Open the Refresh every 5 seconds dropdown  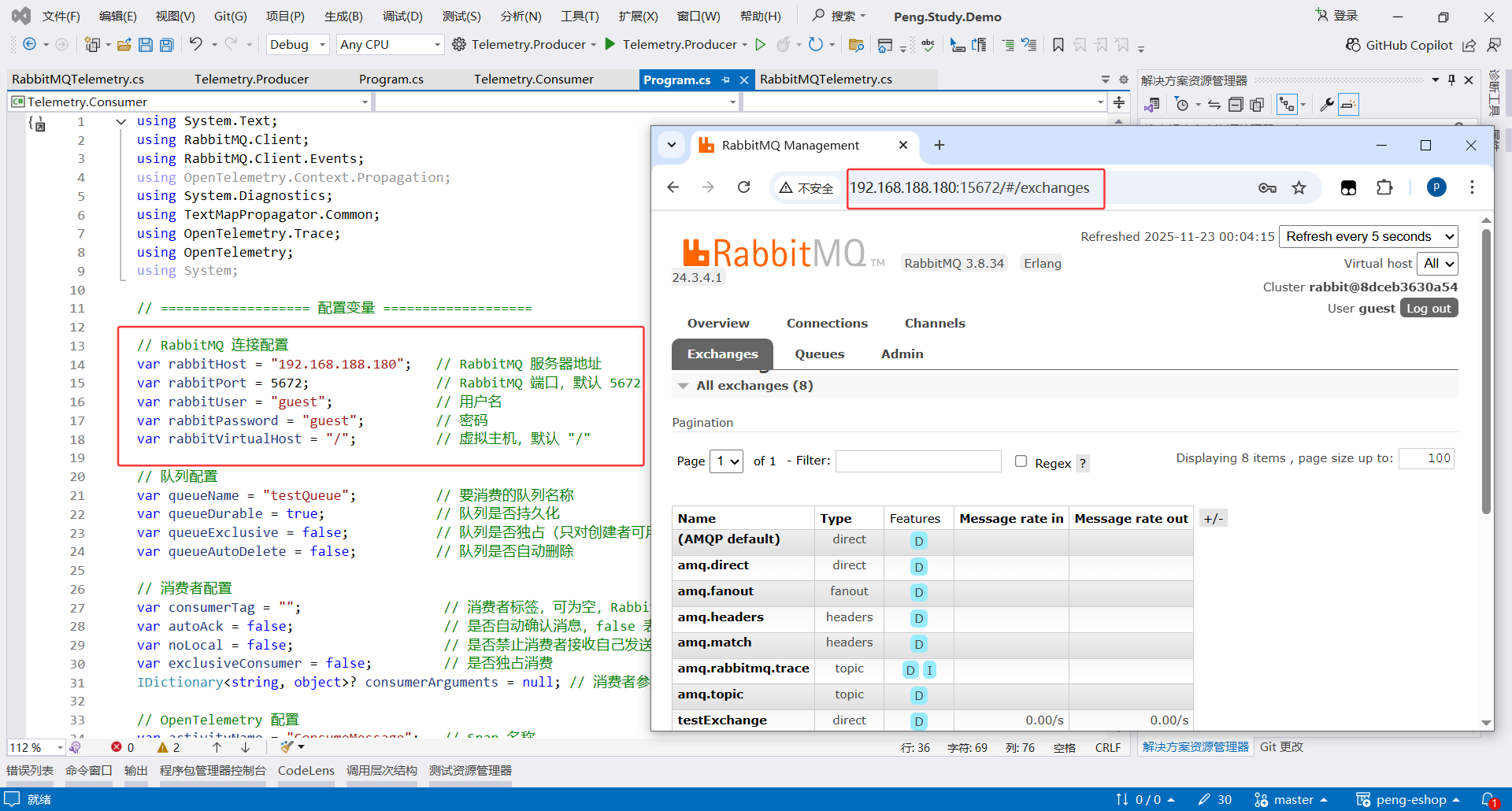[1369, 237]
